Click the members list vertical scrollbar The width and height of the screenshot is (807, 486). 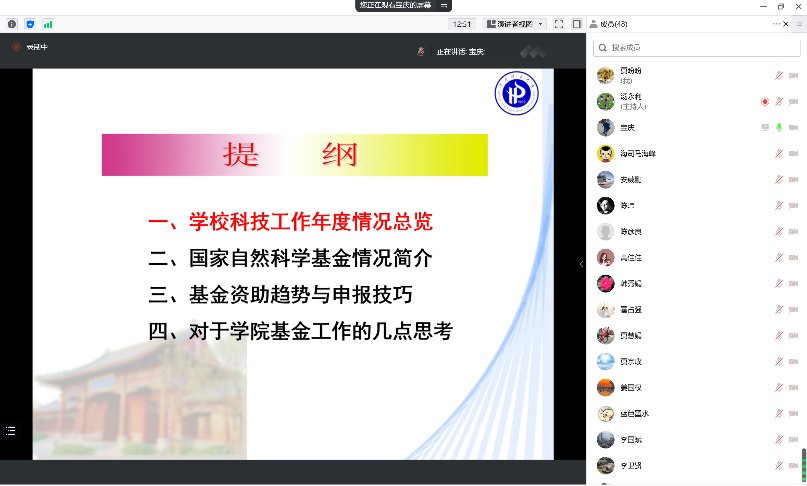[803, 462]
